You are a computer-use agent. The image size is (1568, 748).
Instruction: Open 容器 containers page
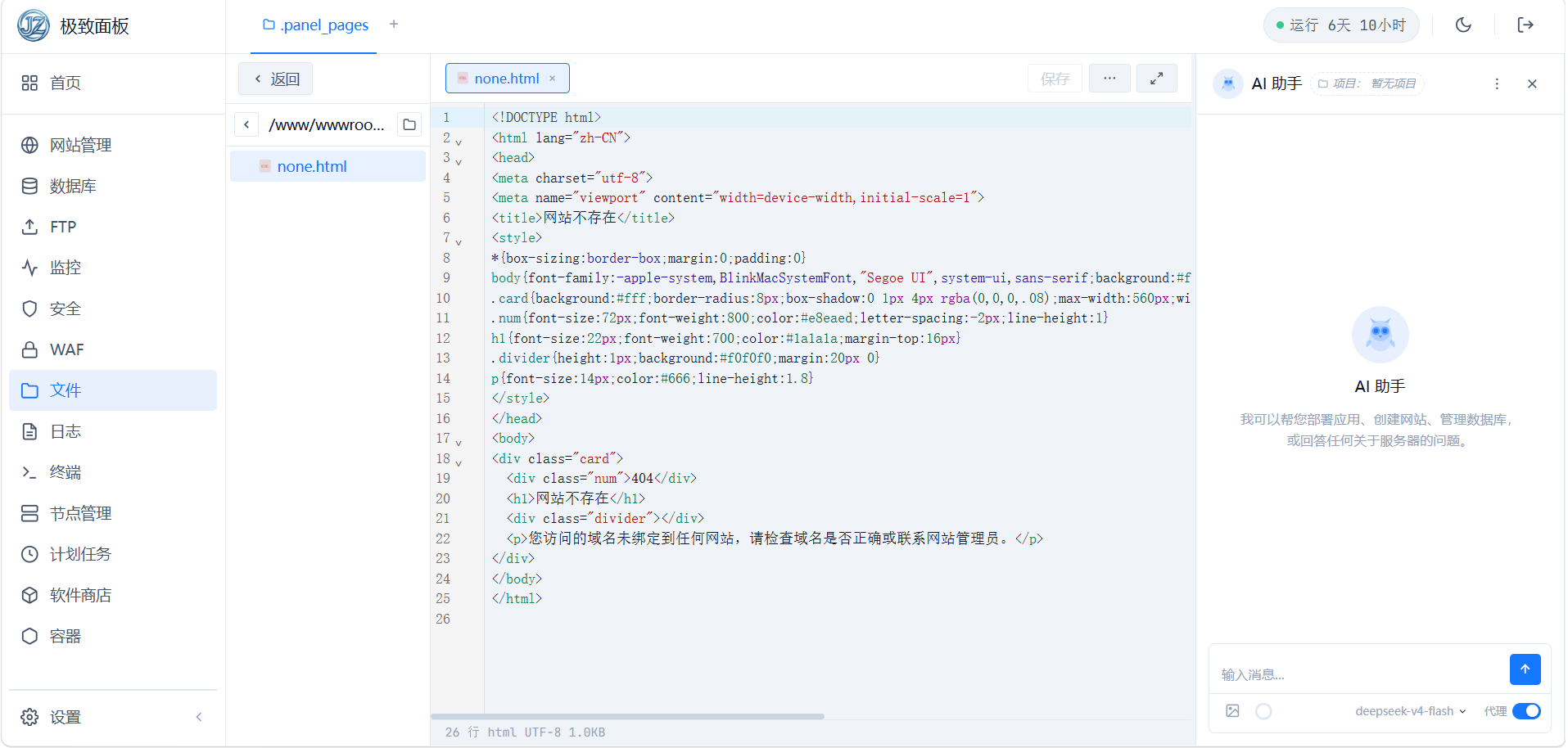[x=113, y=636]
